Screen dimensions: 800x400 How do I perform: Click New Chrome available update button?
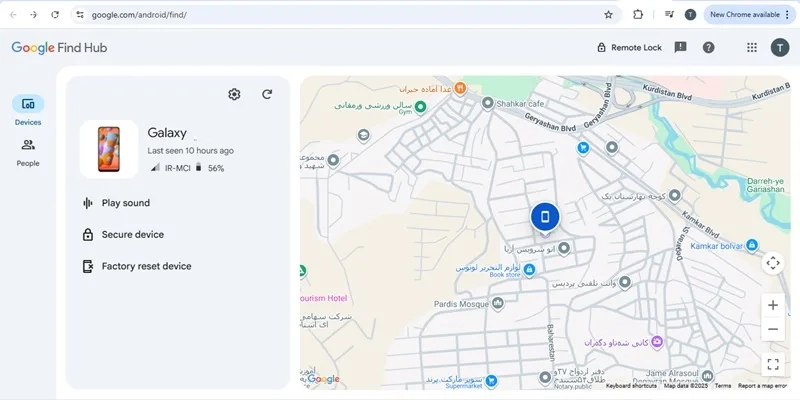[749, 15]
